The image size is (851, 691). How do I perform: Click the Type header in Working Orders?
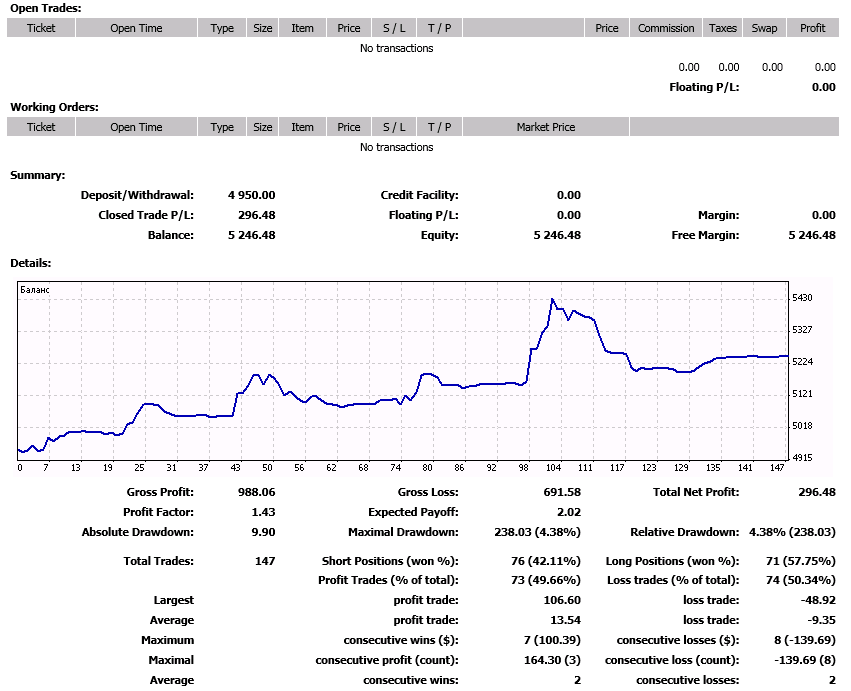pos(222,127)
